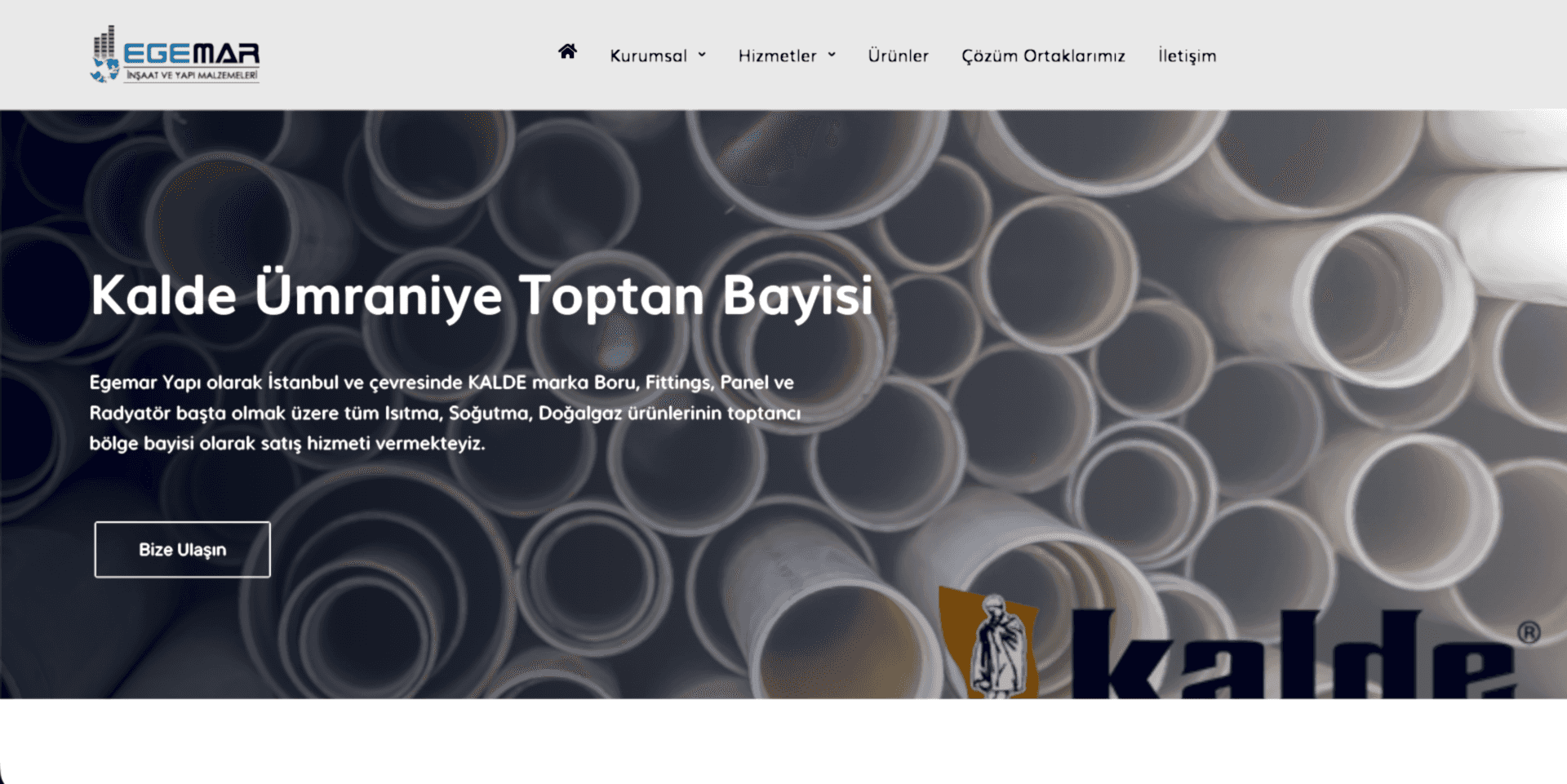Viewport: 1567px width, 784px height.
Task: Open the Kurumsal menu
Action: tap(648, 55)
